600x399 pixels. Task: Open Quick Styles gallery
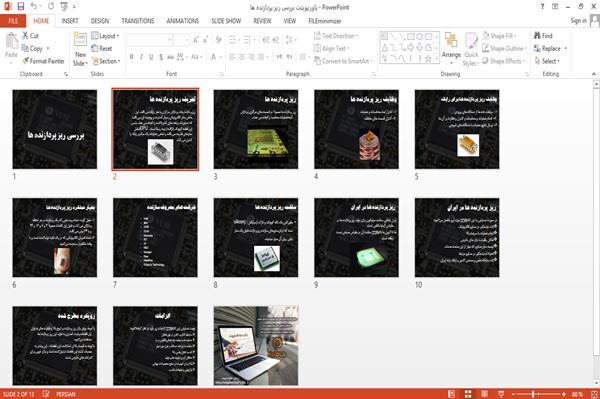pos(471,49)
